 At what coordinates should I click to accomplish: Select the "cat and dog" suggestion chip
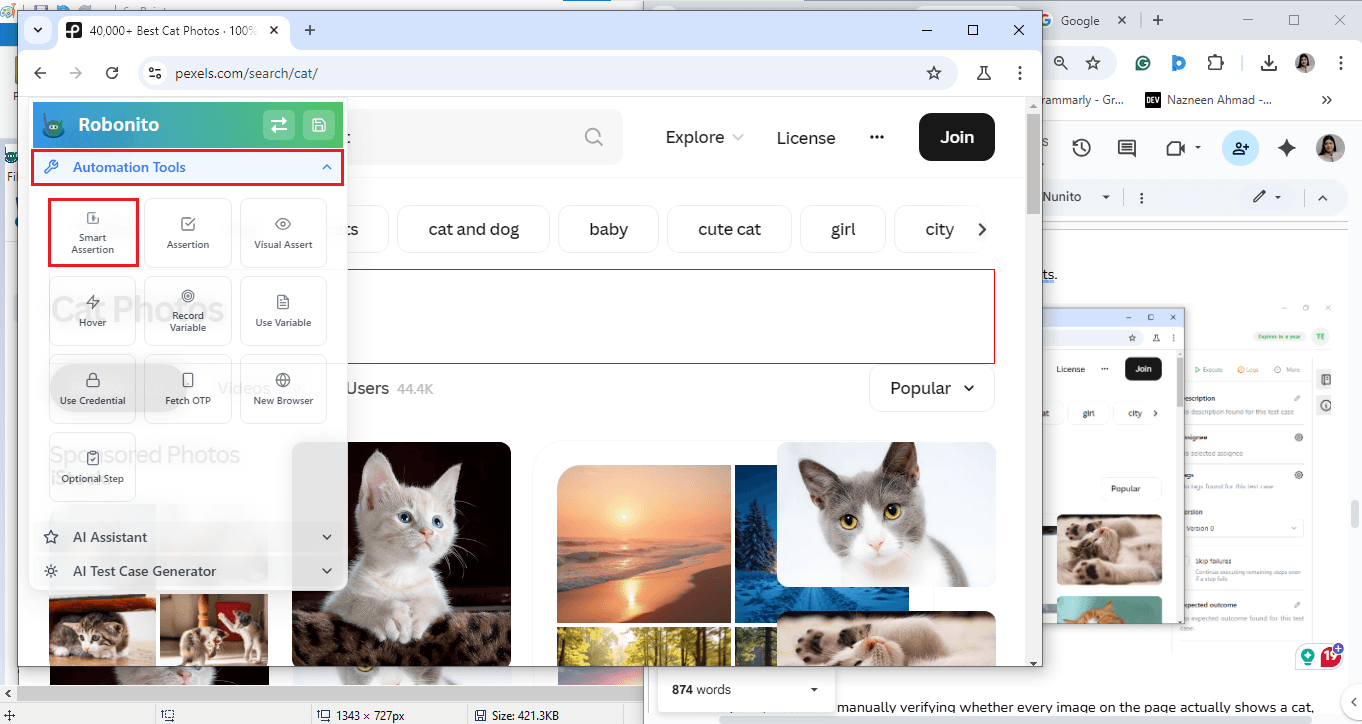pos(474,229)
